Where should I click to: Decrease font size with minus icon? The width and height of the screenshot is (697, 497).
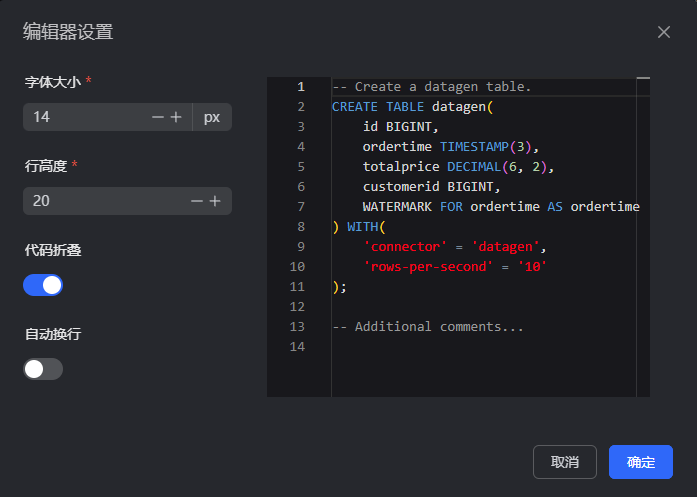[157, 117]
